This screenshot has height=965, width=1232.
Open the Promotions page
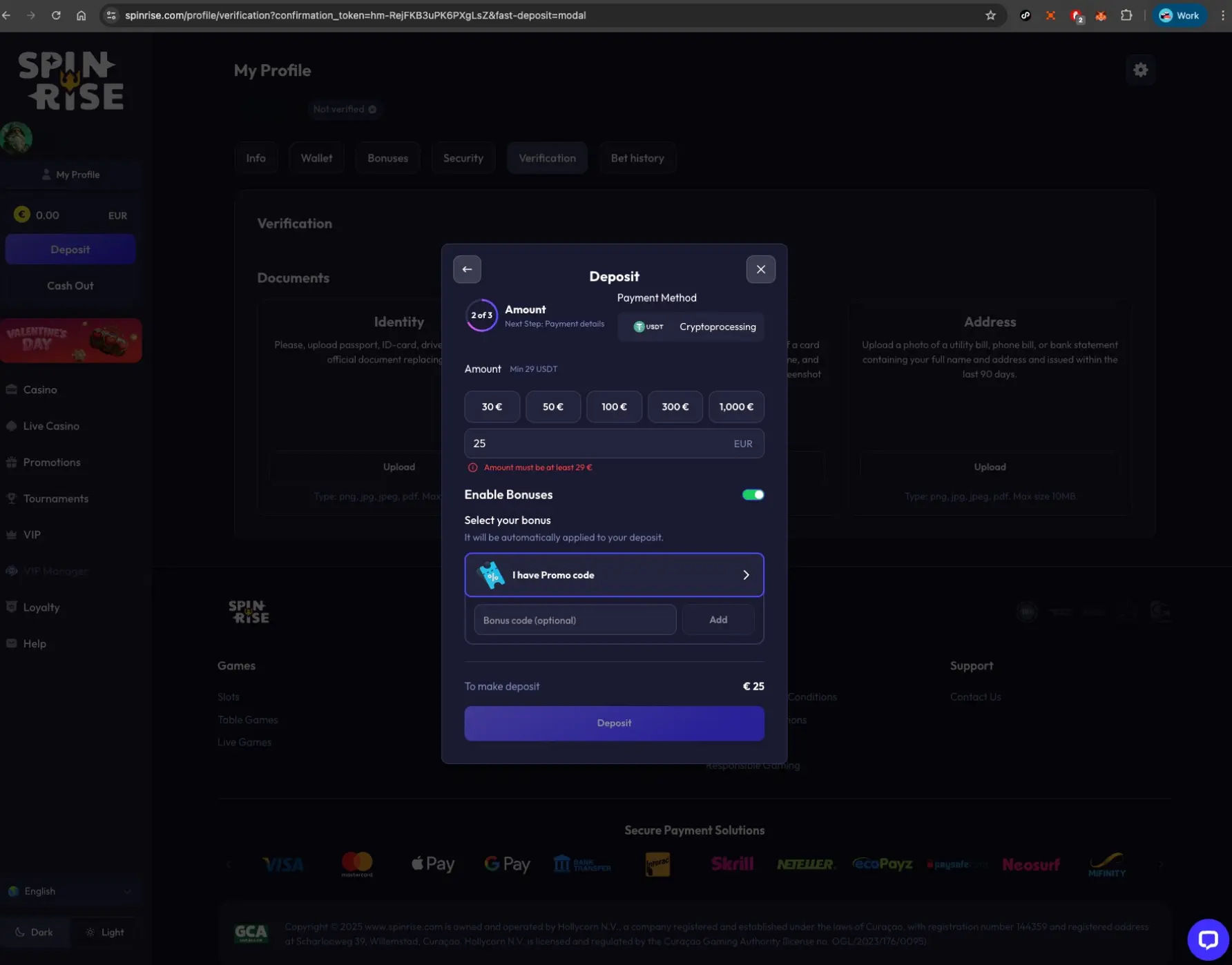click(52, 462)
